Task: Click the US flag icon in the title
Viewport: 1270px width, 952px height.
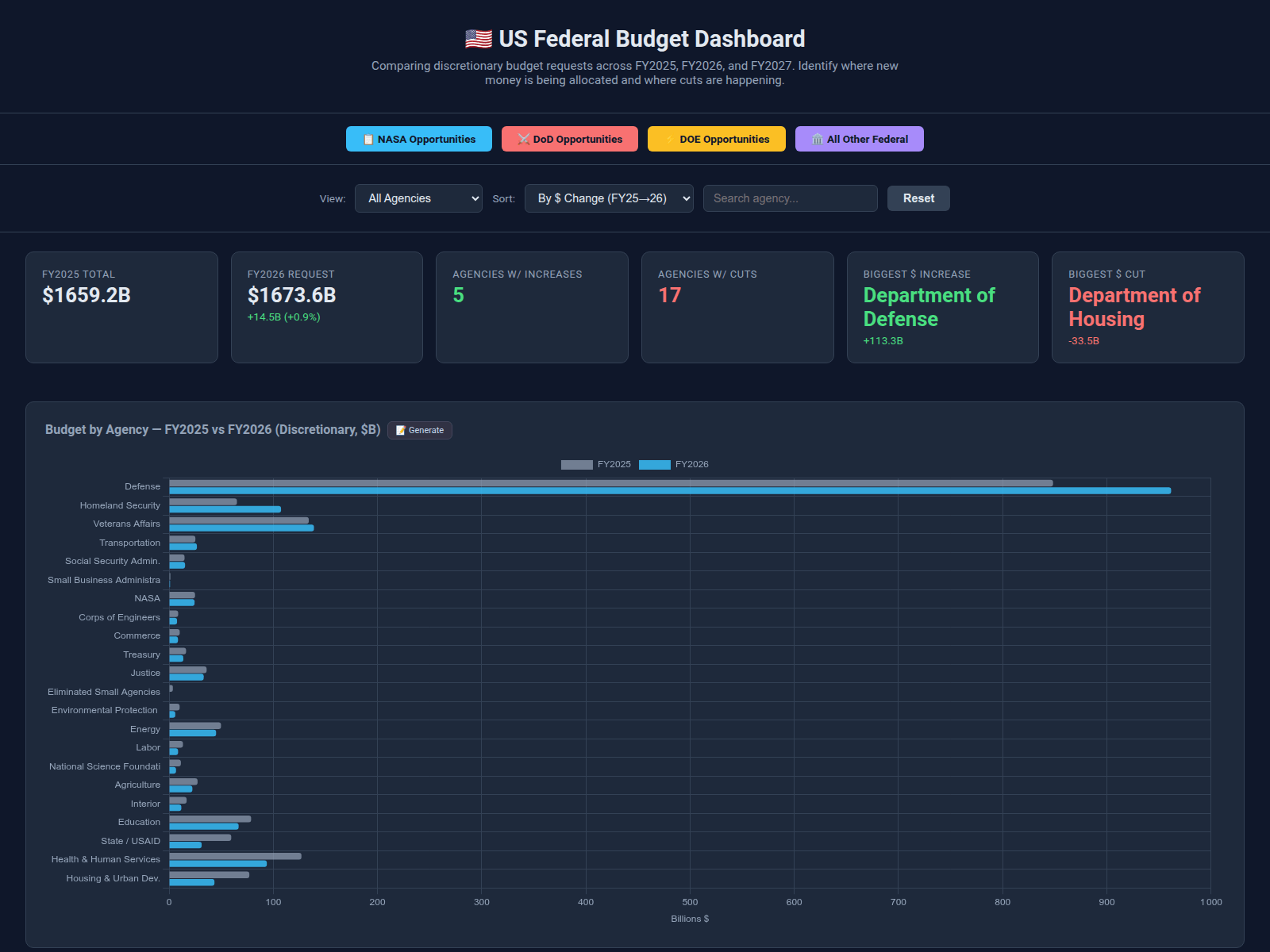Action: pyautogui.click(x=479, y=39)
